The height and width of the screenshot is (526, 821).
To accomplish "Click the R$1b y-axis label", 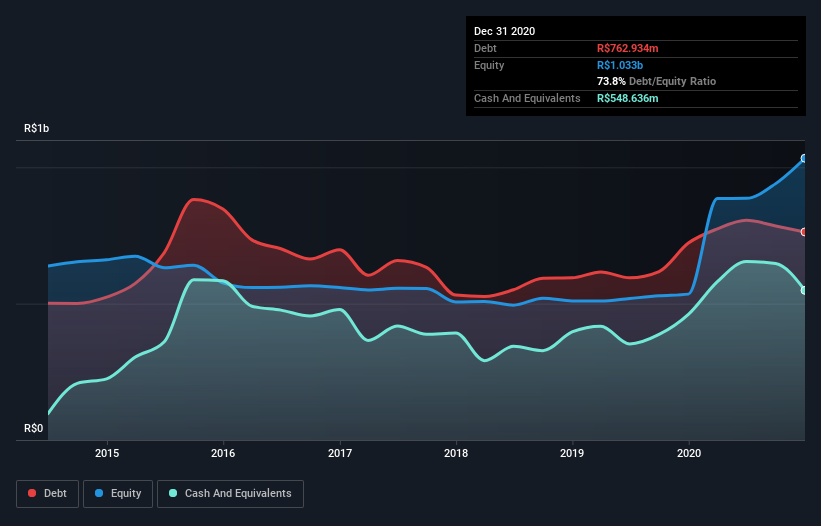I will point(37,128).
